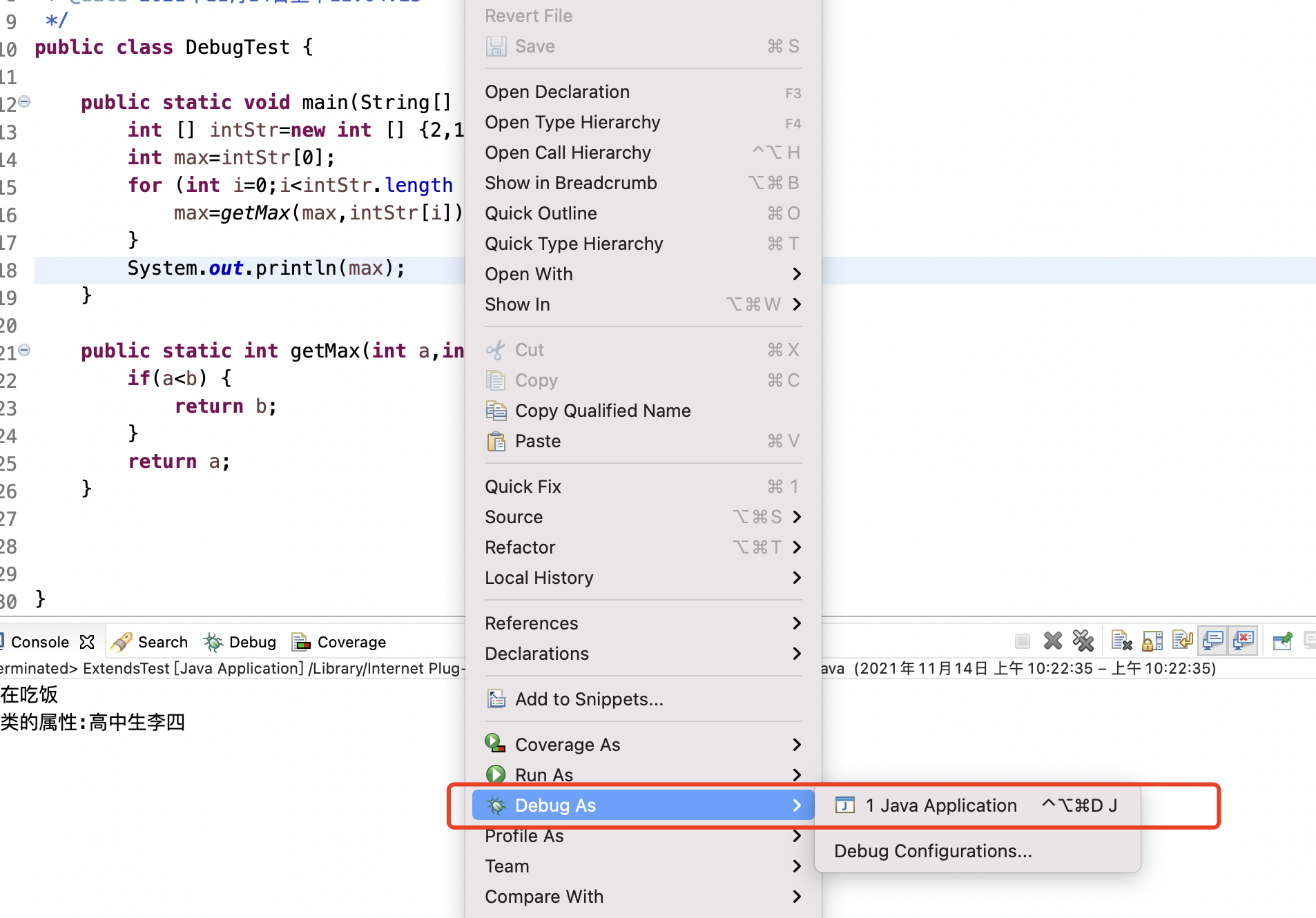This screenshot has height=918, width=1316.
Task: Remove All Terminated Launches double-X icon
Action: pyautogui.click(x=1083, y=641)
